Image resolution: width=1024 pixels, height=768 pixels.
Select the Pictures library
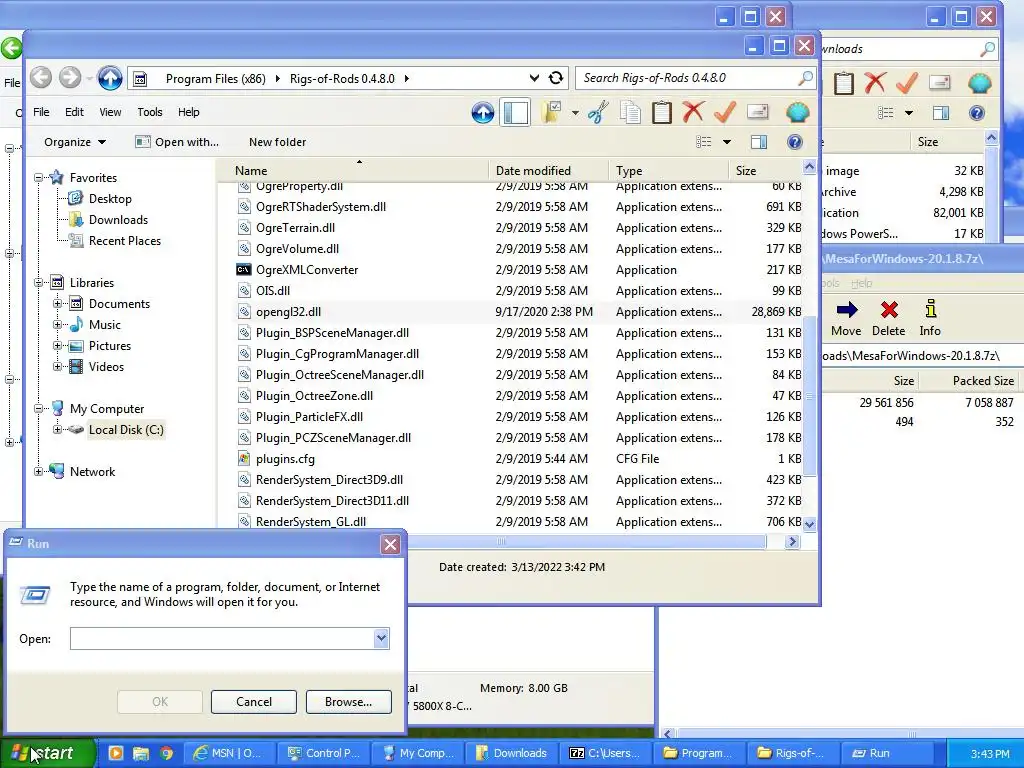(110, 345)
